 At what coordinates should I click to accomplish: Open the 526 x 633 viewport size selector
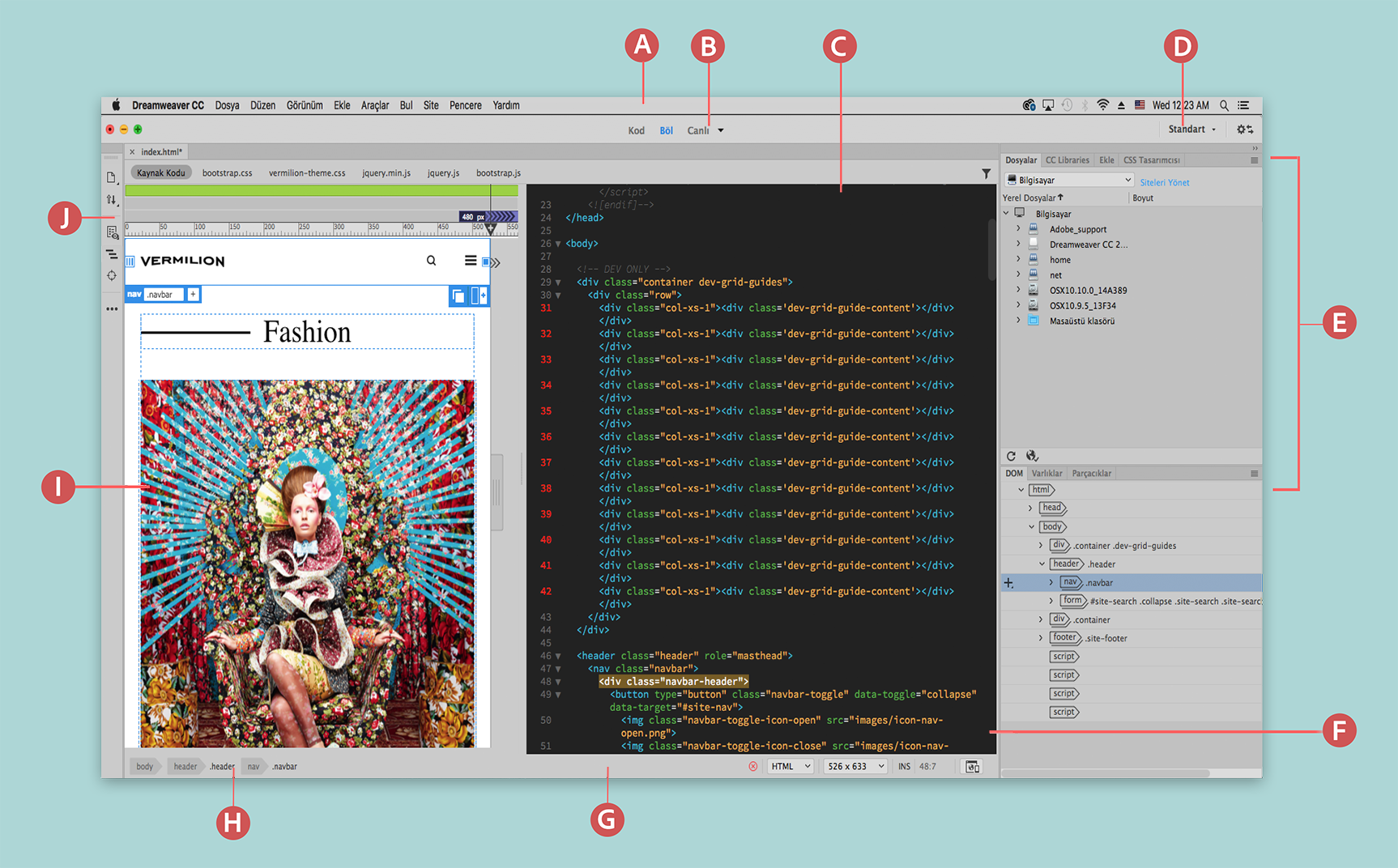point(855,766)
